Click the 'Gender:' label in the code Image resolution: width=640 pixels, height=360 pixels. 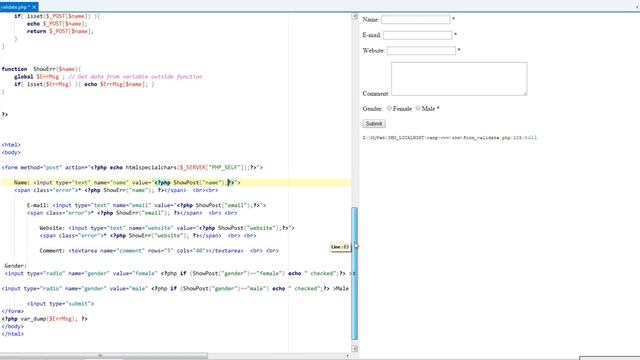[x=16, y=266]
